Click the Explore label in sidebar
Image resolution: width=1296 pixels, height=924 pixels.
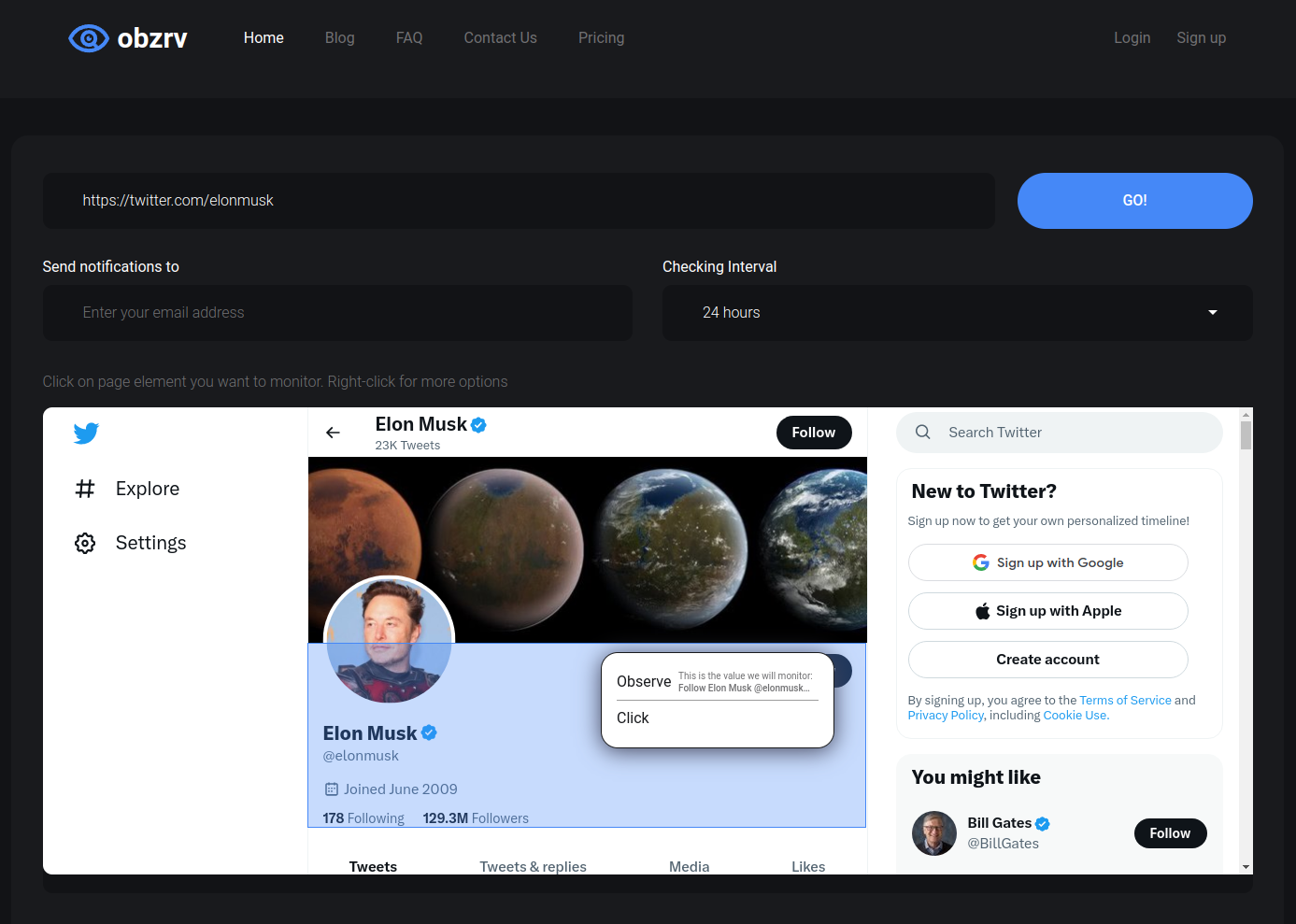(148, 489)
